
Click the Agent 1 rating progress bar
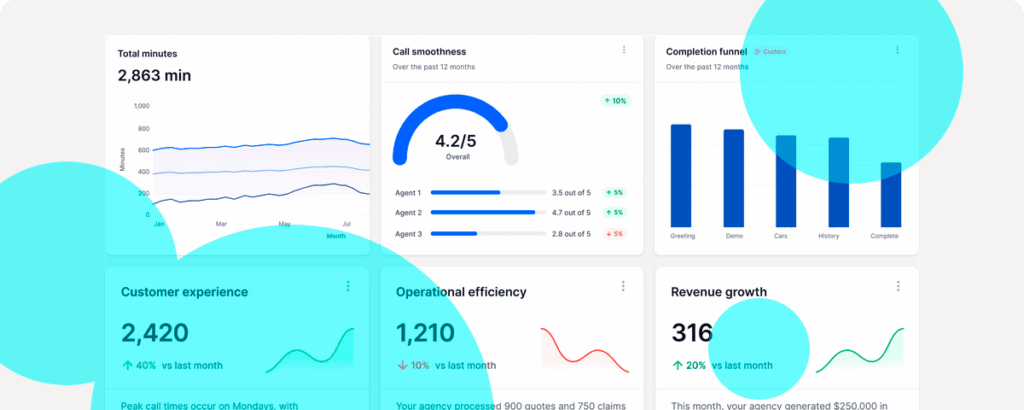point(483,192)
